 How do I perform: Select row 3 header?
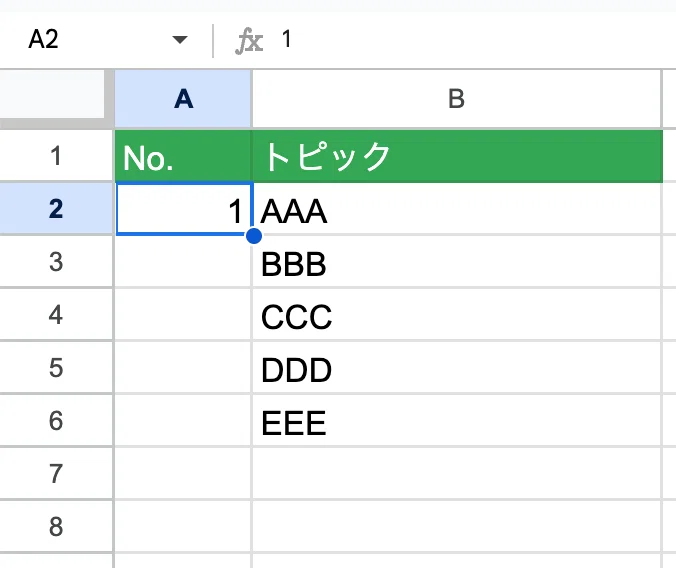[x=56, y=262]
